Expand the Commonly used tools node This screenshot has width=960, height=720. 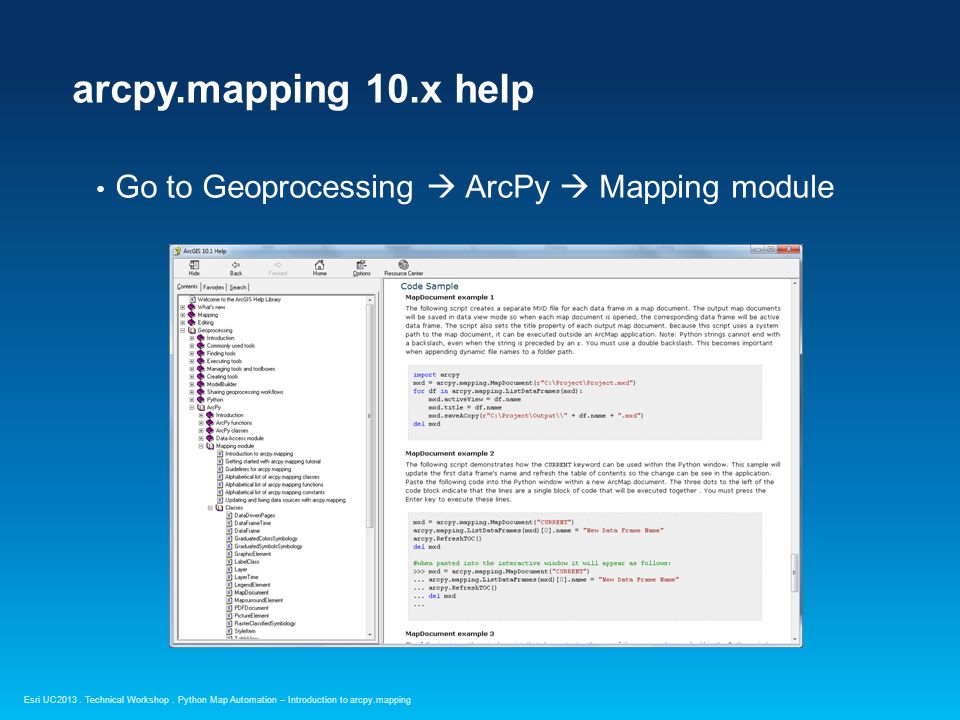coord(192,346)
